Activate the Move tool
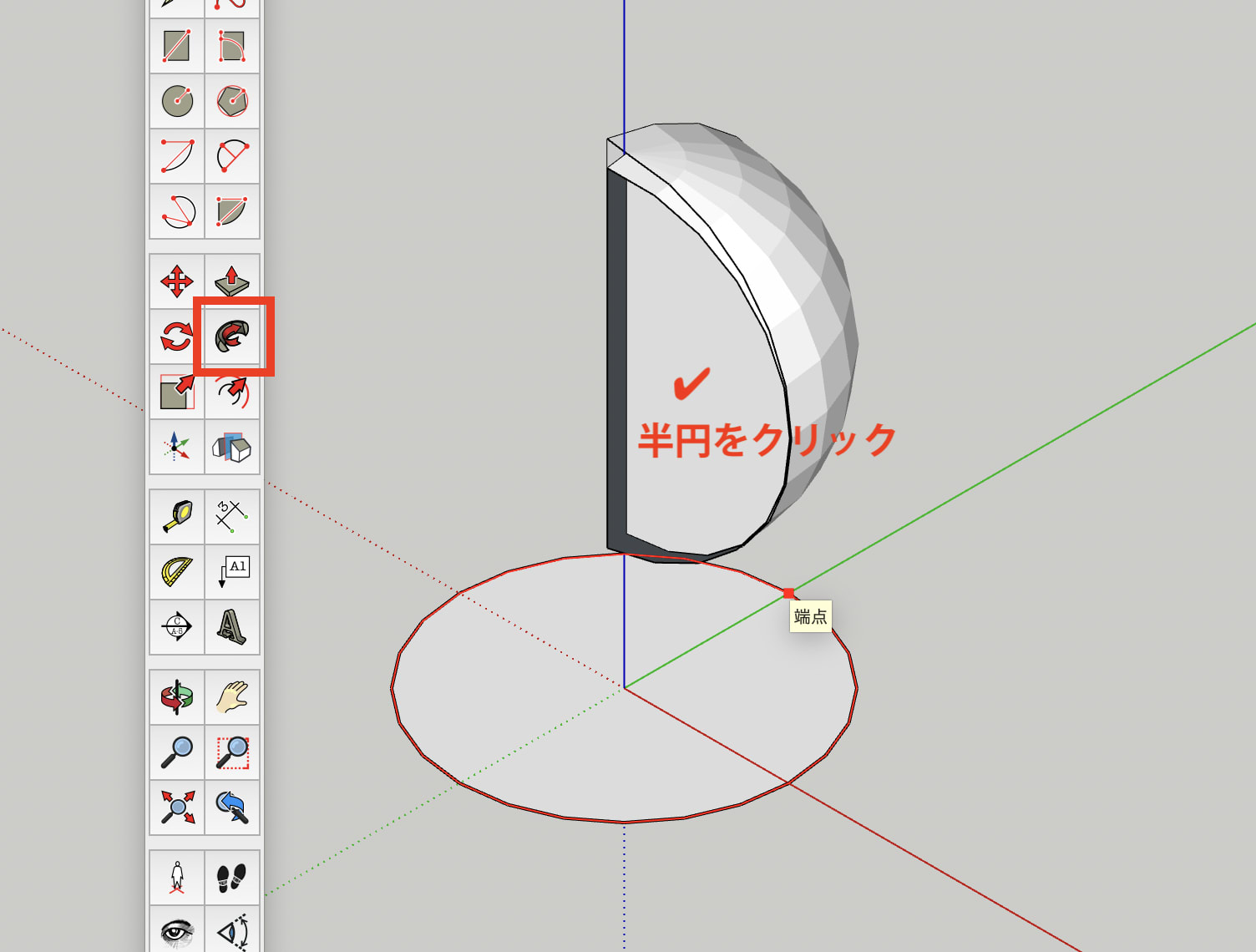Viewport: 1256px width, 952px height. (x=176, y=282)
